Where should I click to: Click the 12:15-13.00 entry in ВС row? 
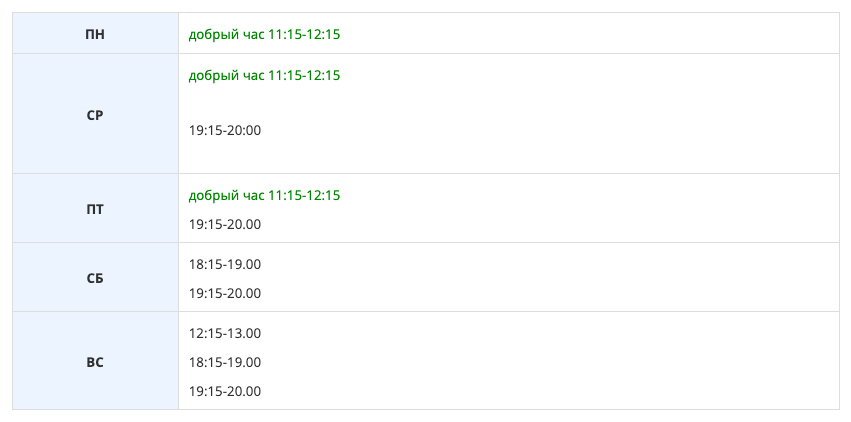tap(225, 333)
